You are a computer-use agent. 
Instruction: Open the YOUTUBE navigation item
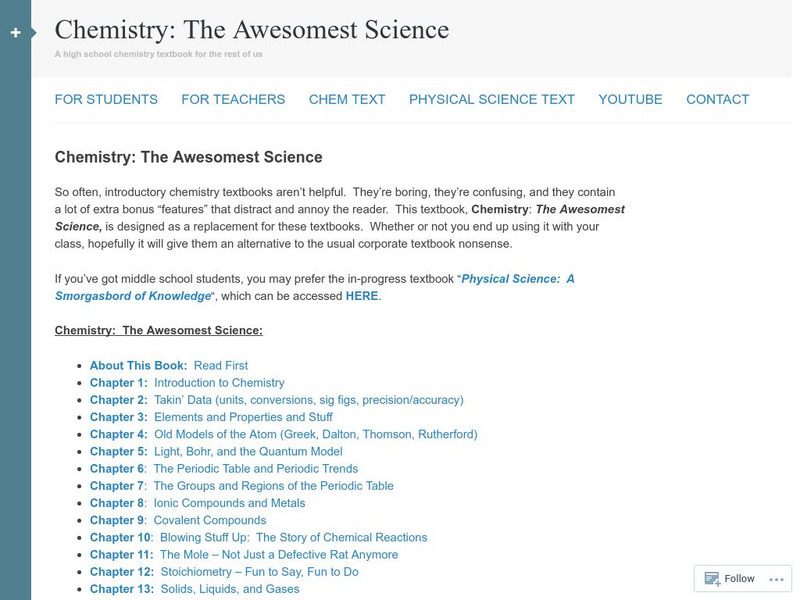coord(629,99)
